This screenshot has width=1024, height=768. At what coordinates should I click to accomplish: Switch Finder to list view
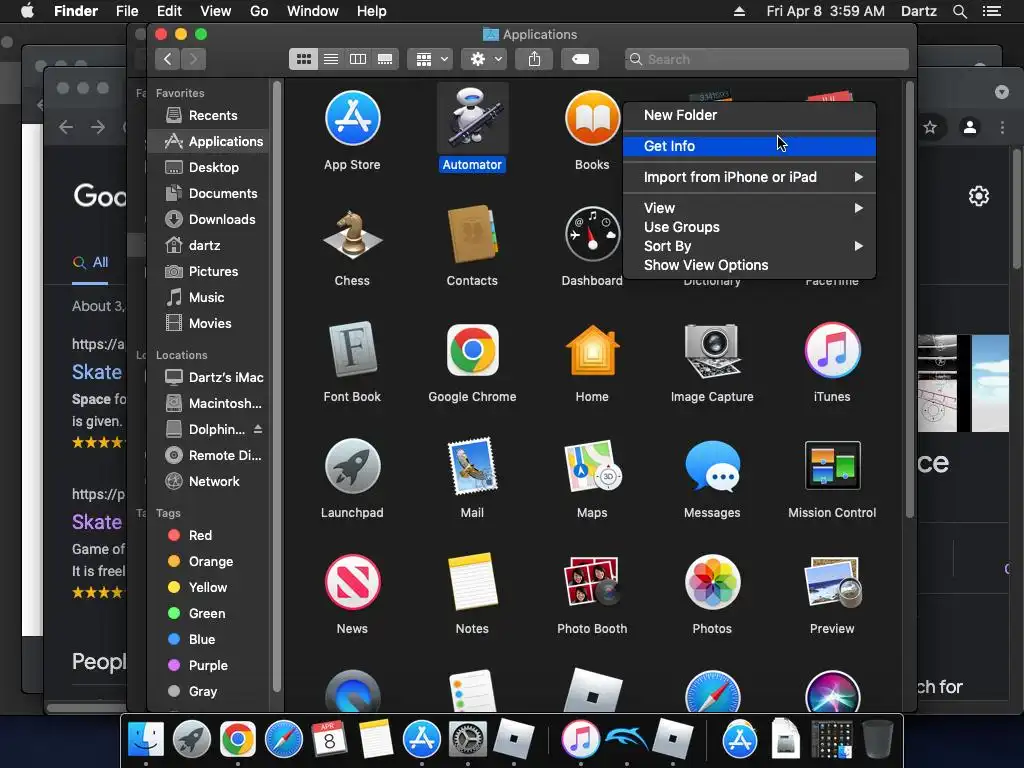point(331,59)
